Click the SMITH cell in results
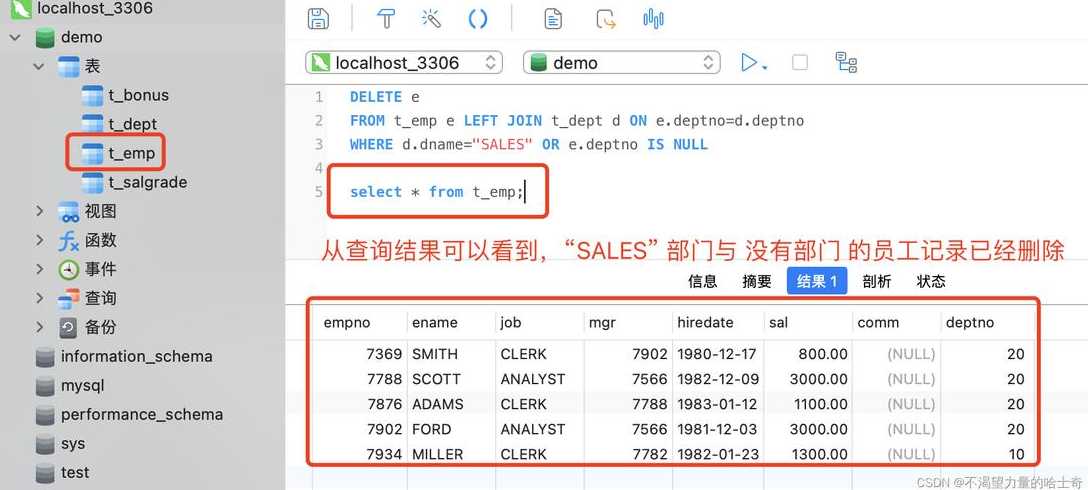The width and height of the screenshot is (1088, 490). coord(451,354)
